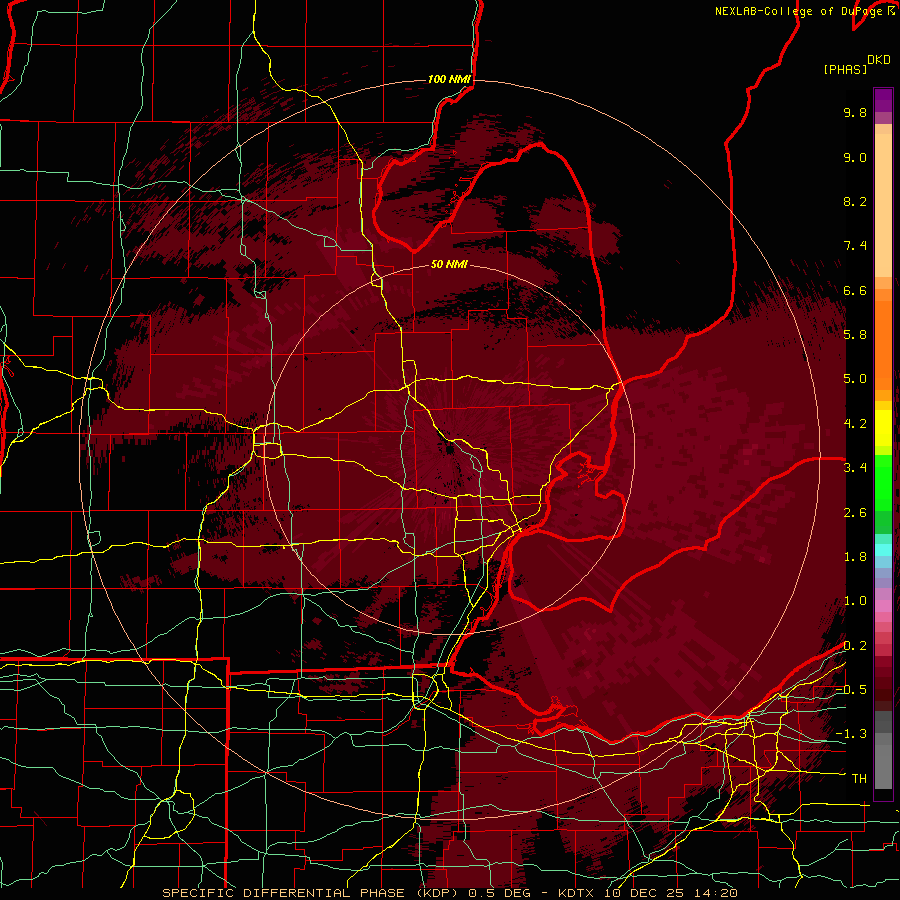Pick the yellow segment of the color bar
900x900 pixels.
click(x=883, y=428)
